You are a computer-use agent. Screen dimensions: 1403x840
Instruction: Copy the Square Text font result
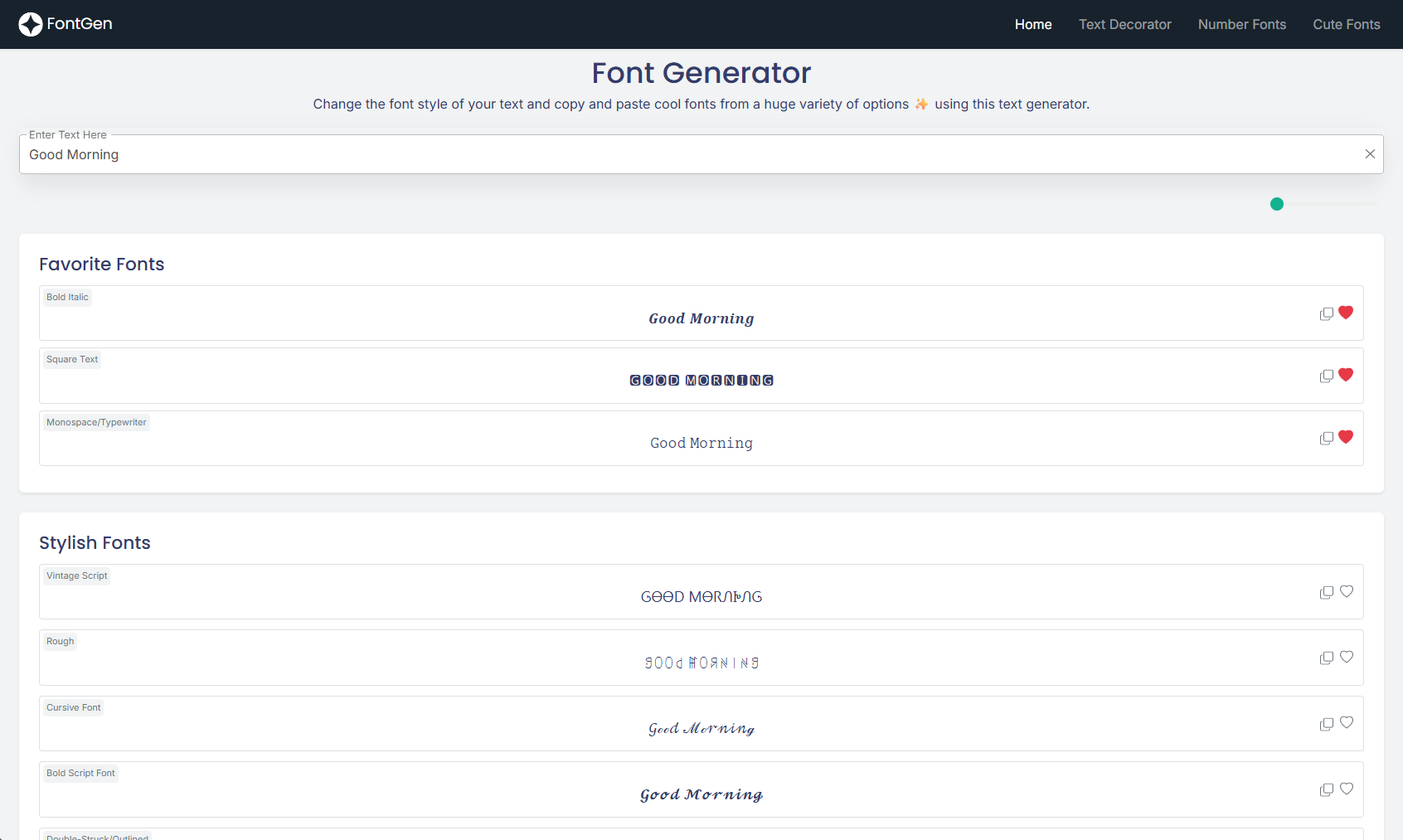[x=1326, y=376]
